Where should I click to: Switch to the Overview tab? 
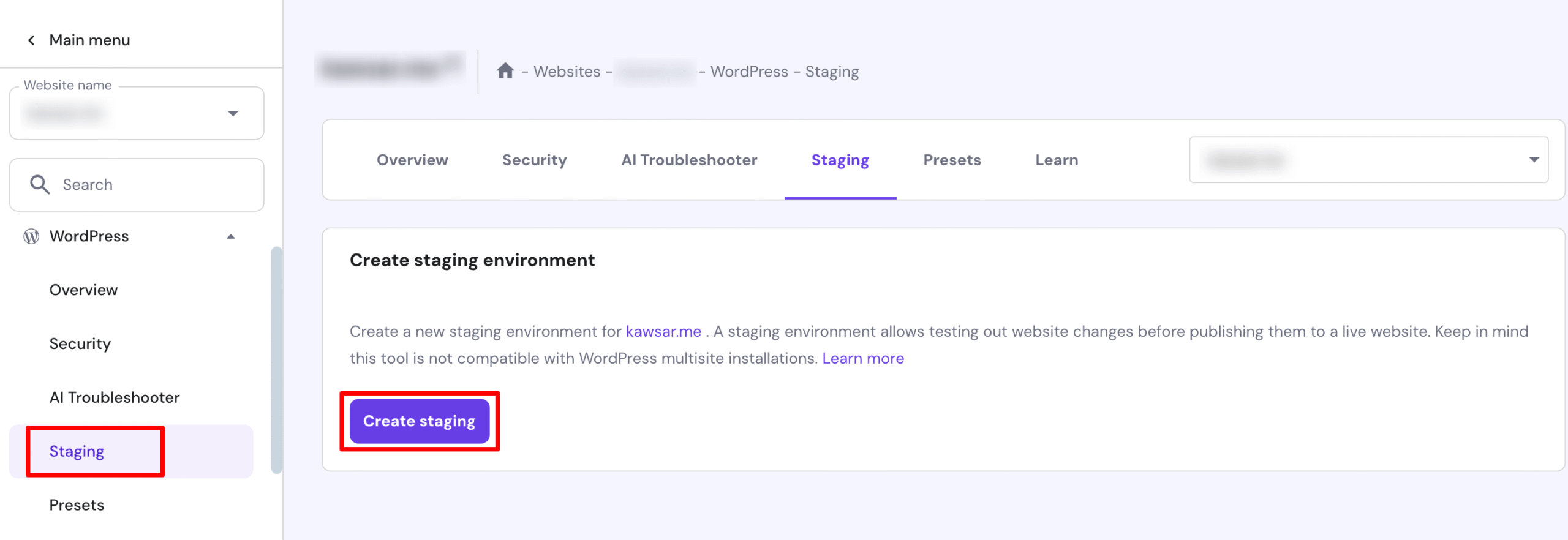pos(412,160)
